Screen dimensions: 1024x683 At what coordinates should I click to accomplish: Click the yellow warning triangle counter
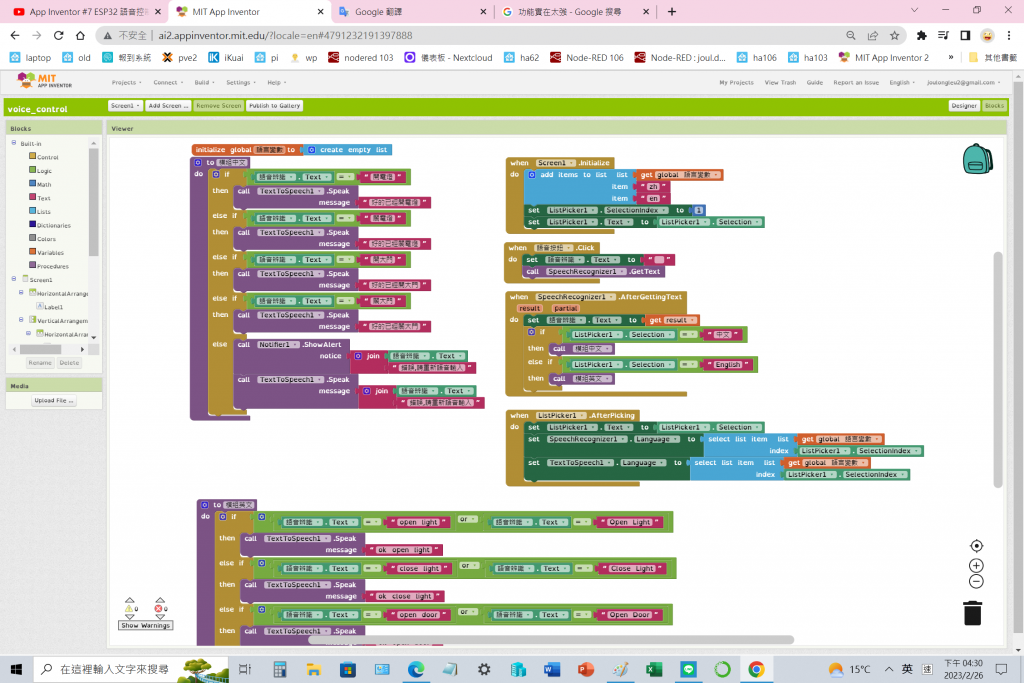coord(130,608)
